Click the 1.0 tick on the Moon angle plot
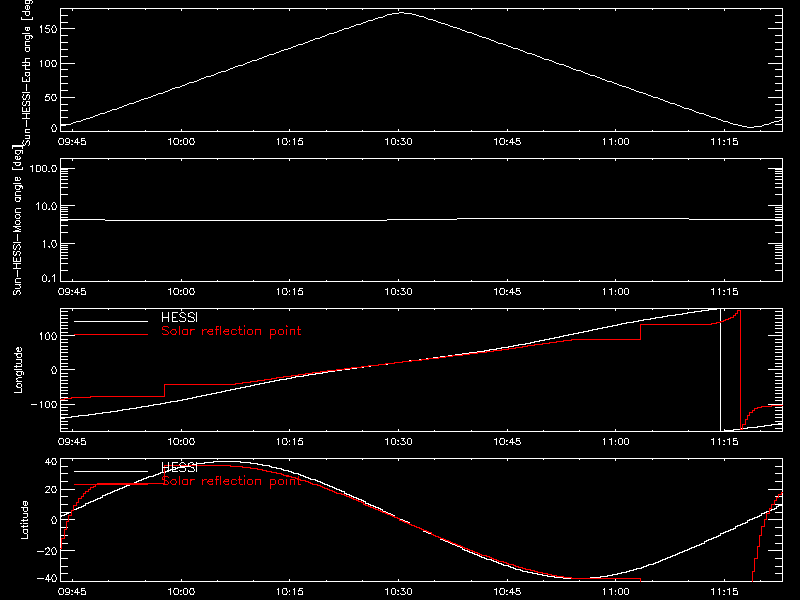 49,244
